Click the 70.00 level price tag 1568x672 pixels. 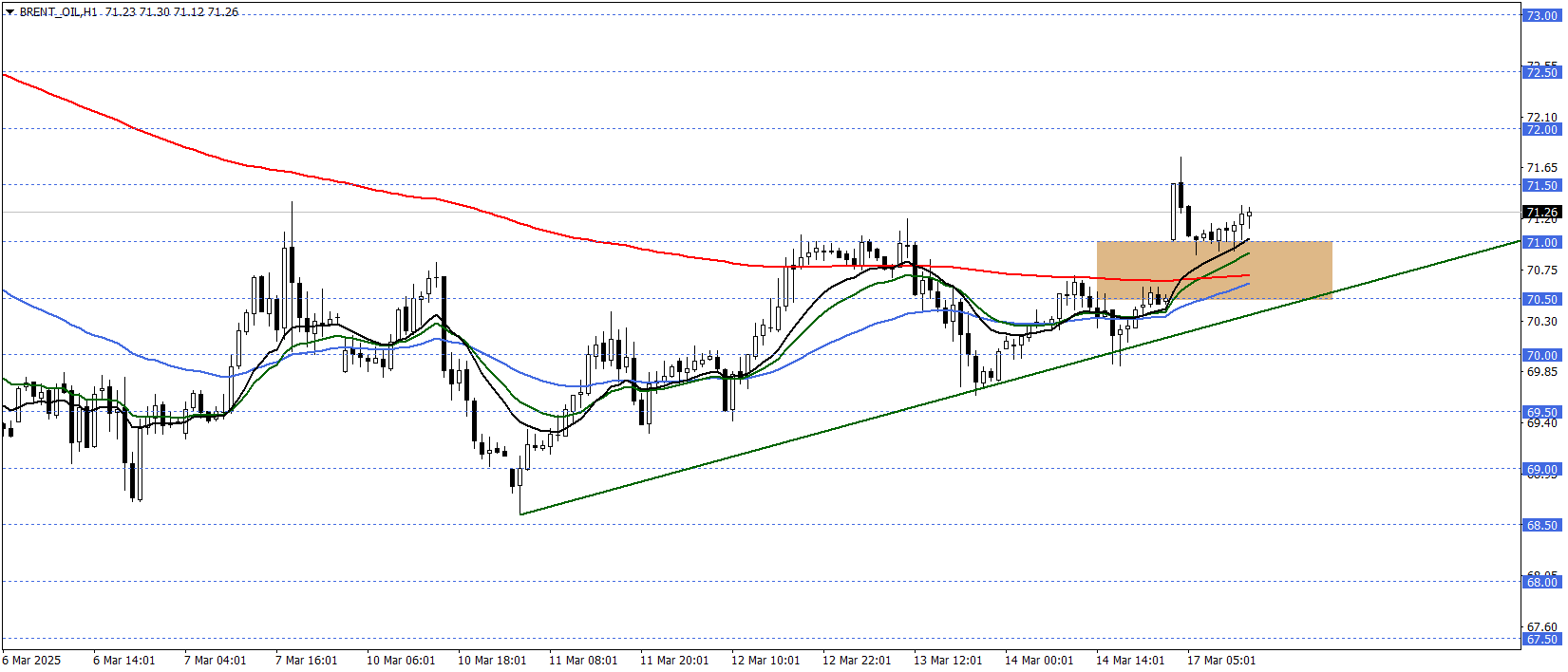1541,355
